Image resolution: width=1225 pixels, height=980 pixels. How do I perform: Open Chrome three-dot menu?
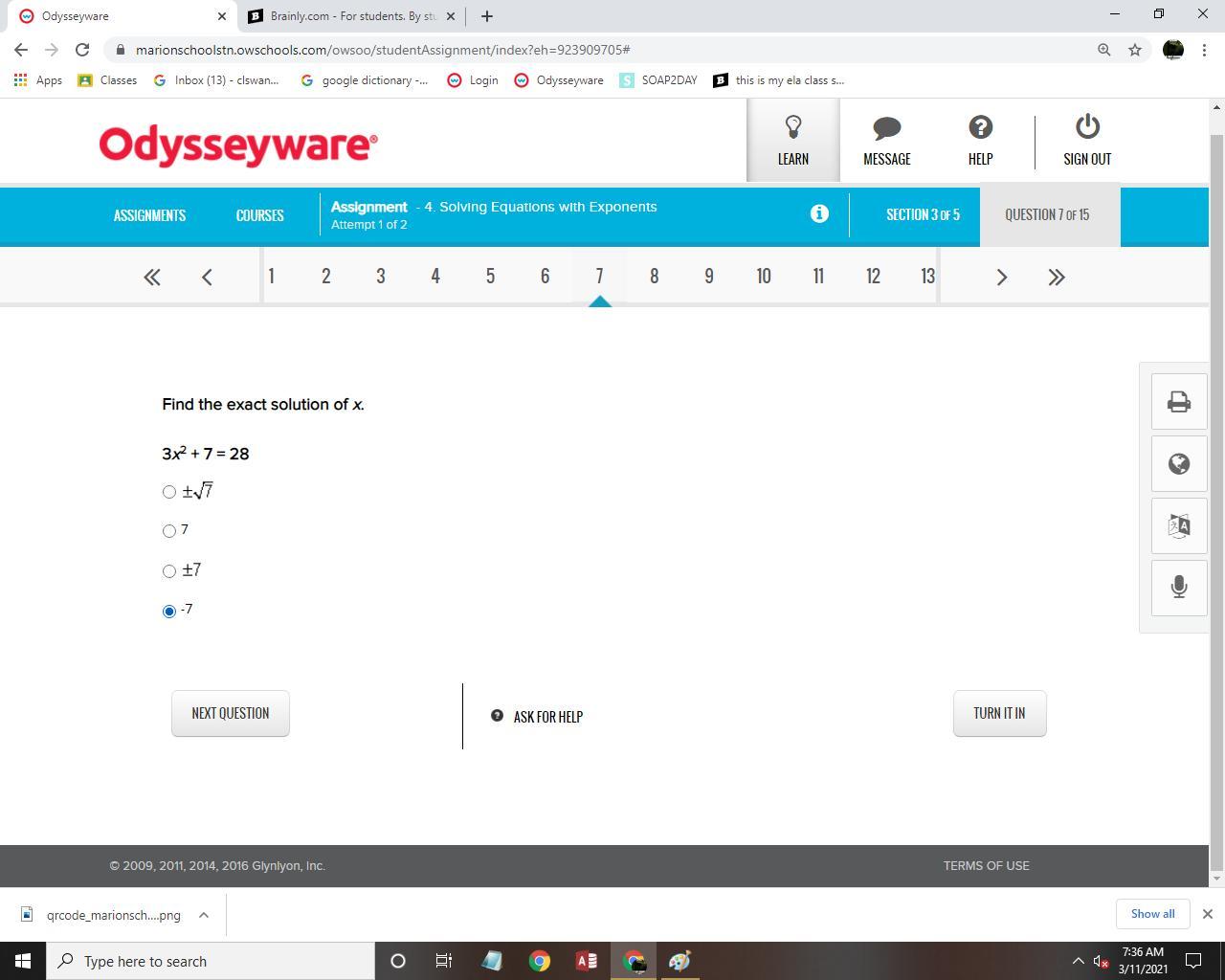[1204, 50]
